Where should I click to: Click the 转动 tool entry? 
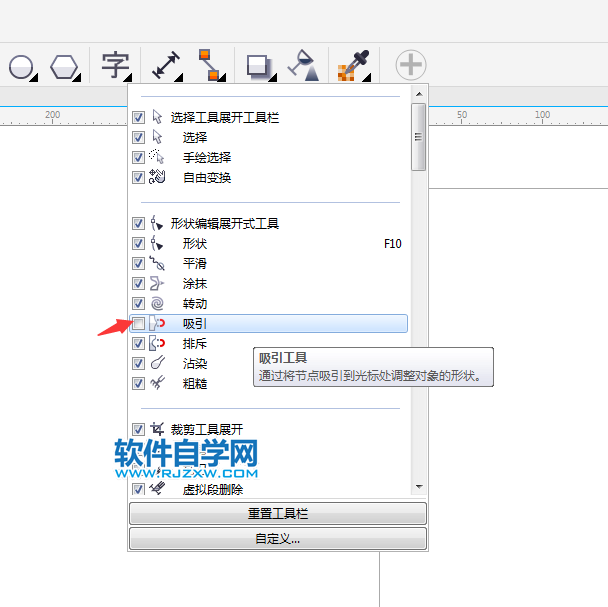click(x=195, y=303)
